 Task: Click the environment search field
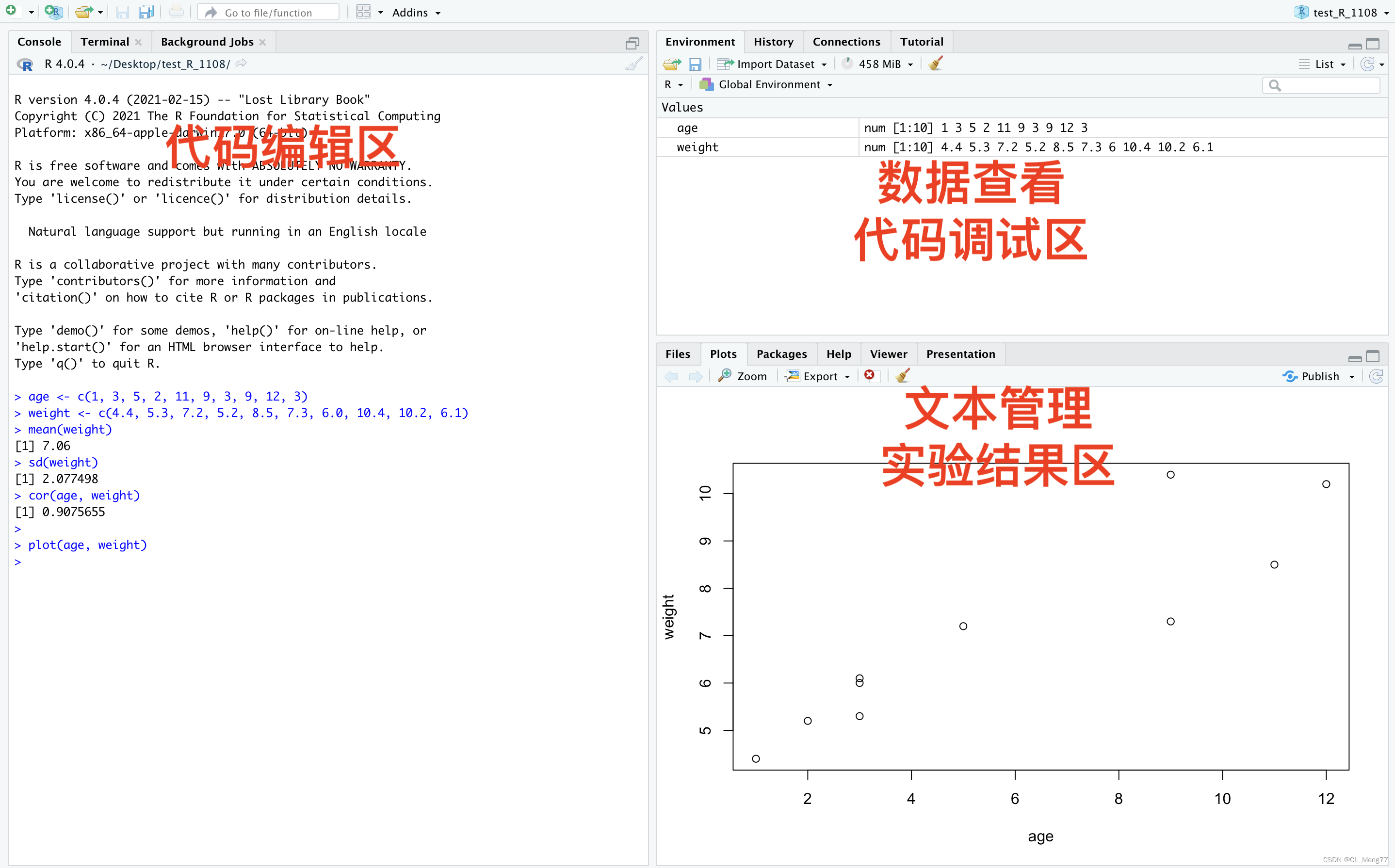(x=1322, y=85)
